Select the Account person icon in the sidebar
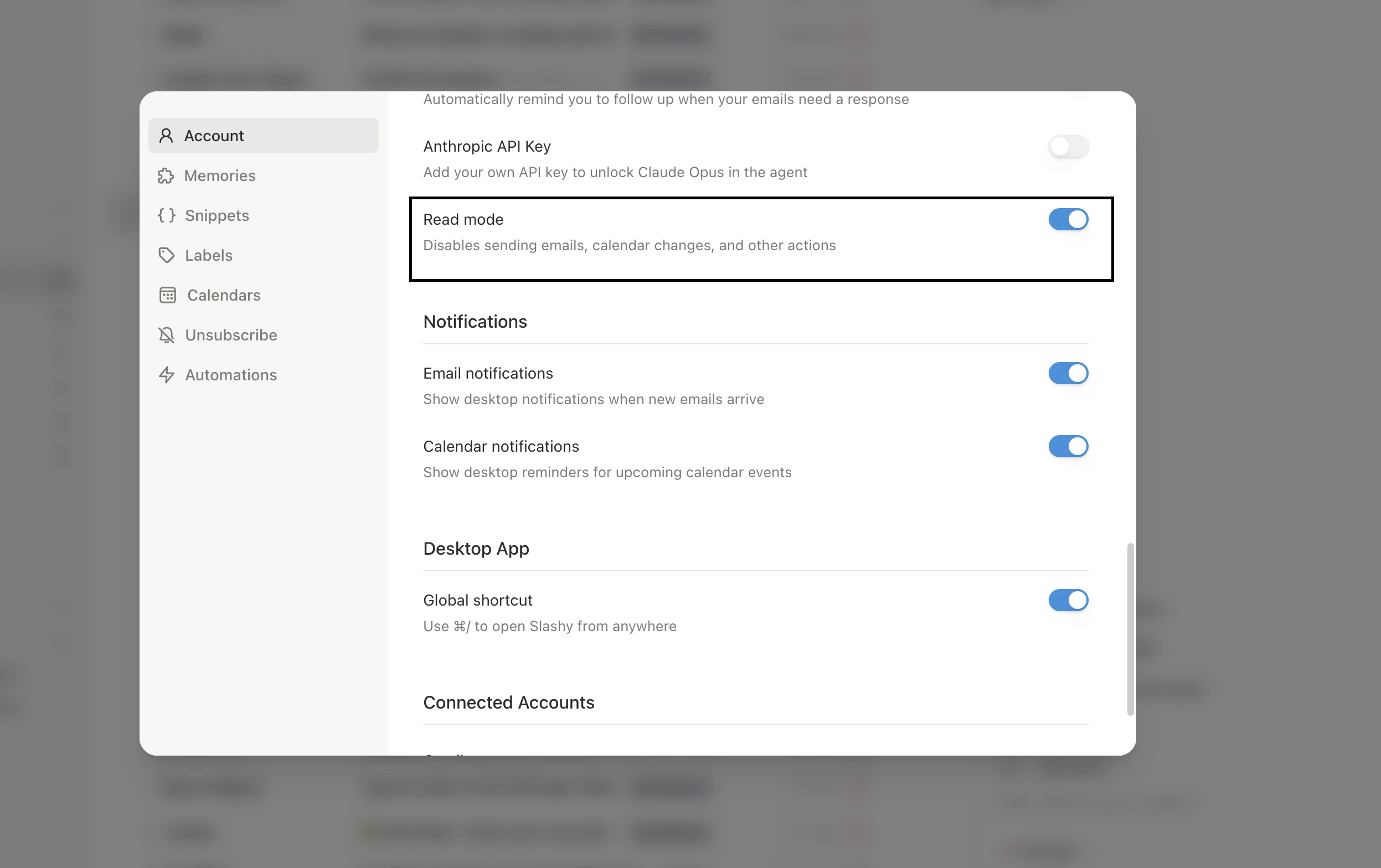 point(167,135)
